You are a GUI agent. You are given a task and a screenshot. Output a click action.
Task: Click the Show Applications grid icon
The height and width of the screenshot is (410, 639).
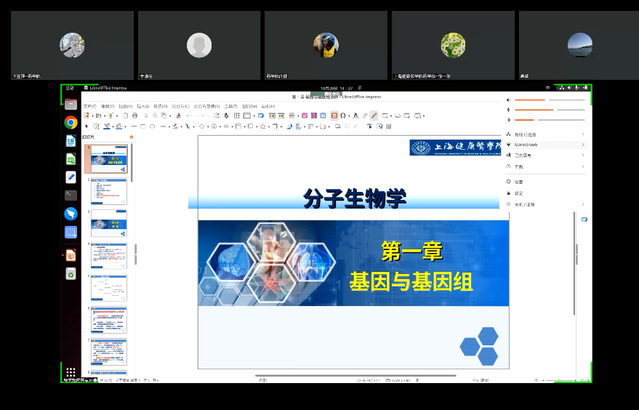pos(71,372)
